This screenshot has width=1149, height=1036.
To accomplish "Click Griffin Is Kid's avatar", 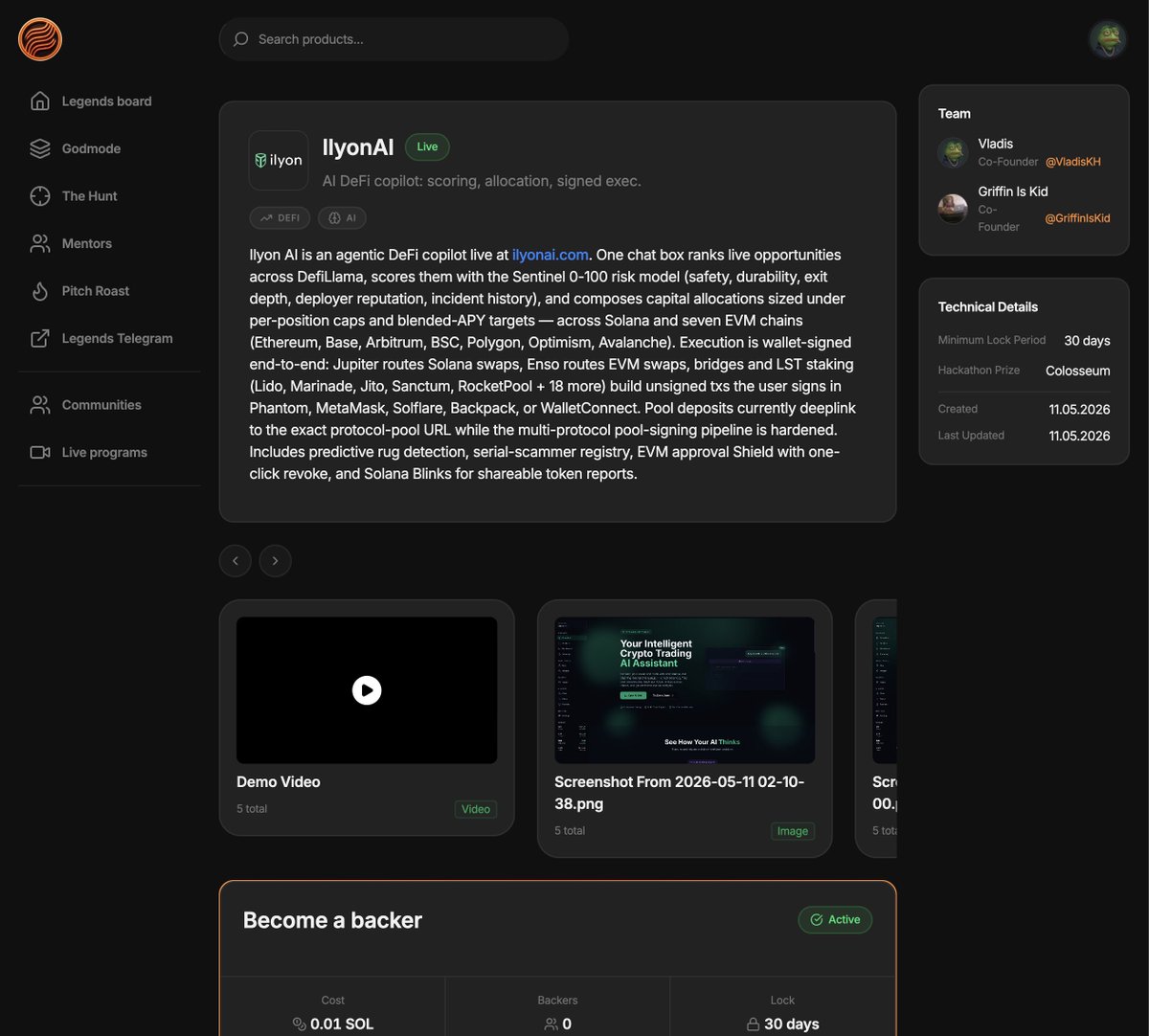I will [953, 209].
